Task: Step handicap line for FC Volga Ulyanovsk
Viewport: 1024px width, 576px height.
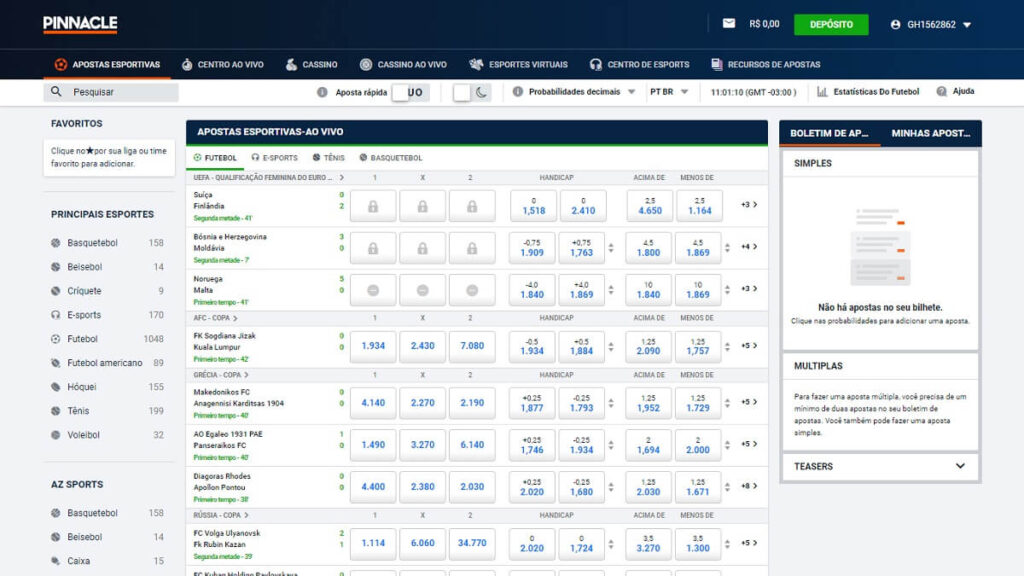Action: tap(611, 543)
